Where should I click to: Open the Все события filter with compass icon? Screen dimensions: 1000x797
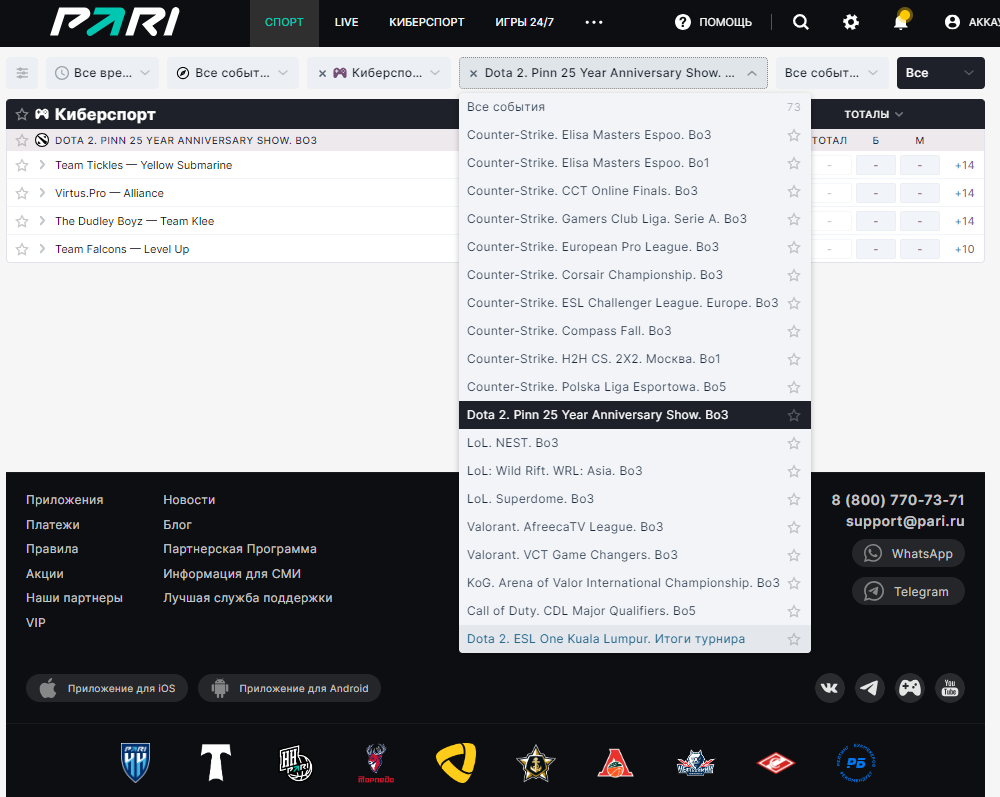[233, 73]
